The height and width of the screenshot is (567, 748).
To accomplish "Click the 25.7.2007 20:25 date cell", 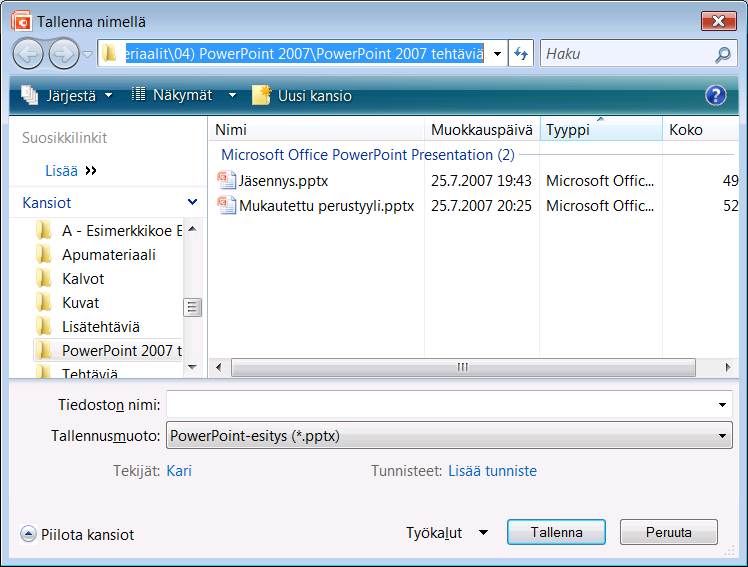I will pos(481,206).
